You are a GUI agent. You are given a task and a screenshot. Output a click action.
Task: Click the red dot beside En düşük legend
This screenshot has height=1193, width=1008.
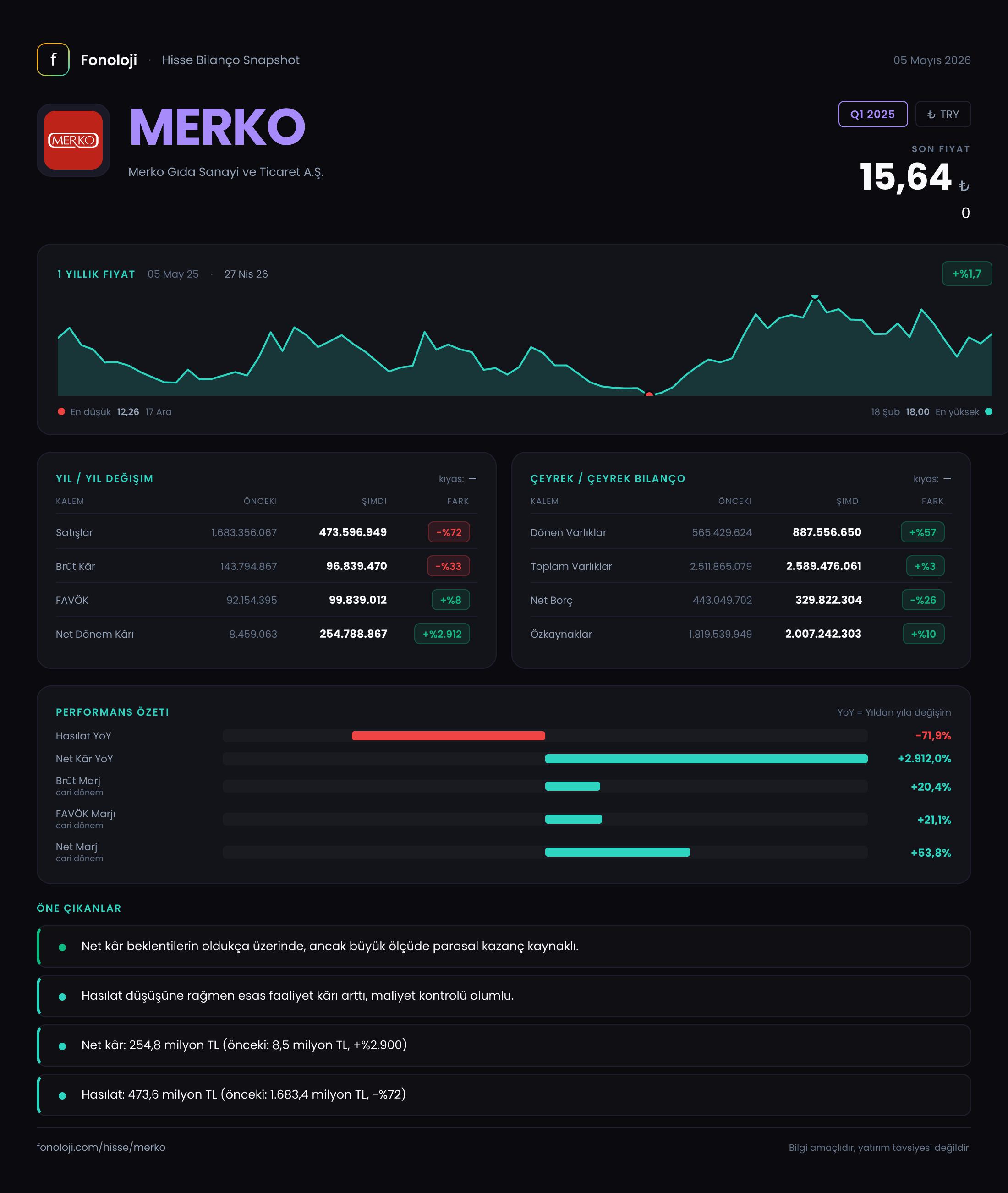click(x=61, y=411)
